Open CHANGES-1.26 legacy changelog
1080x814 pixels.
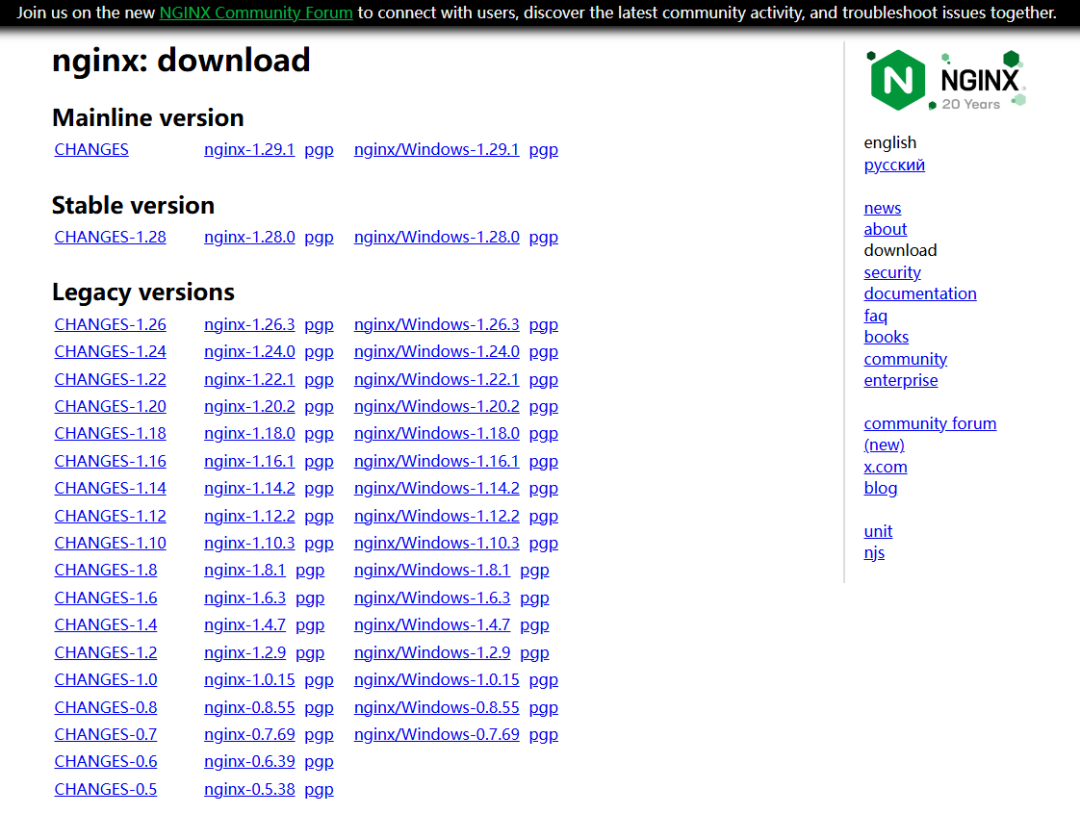(x=110, y=323)
